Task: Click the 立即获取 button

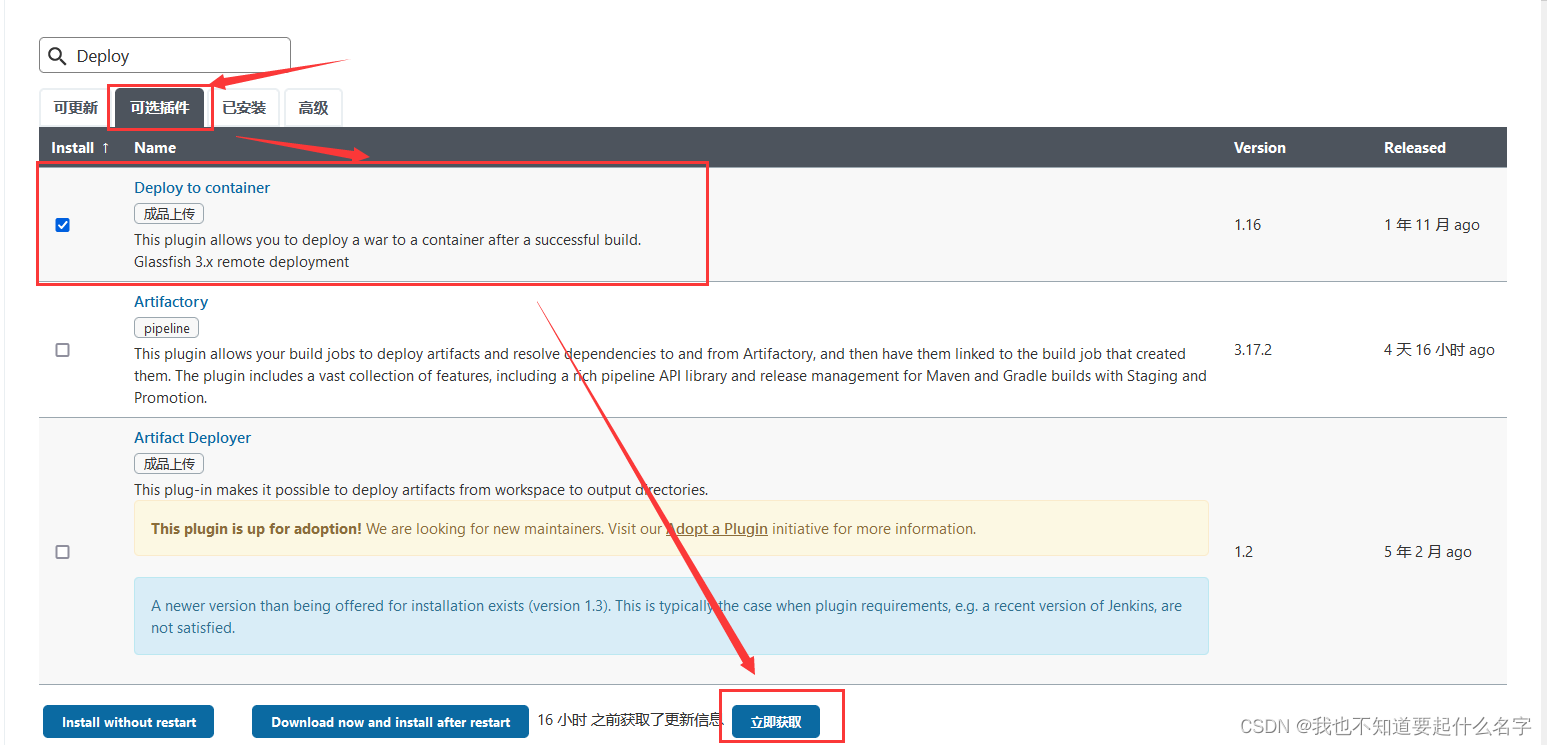Action: [776, 722]
